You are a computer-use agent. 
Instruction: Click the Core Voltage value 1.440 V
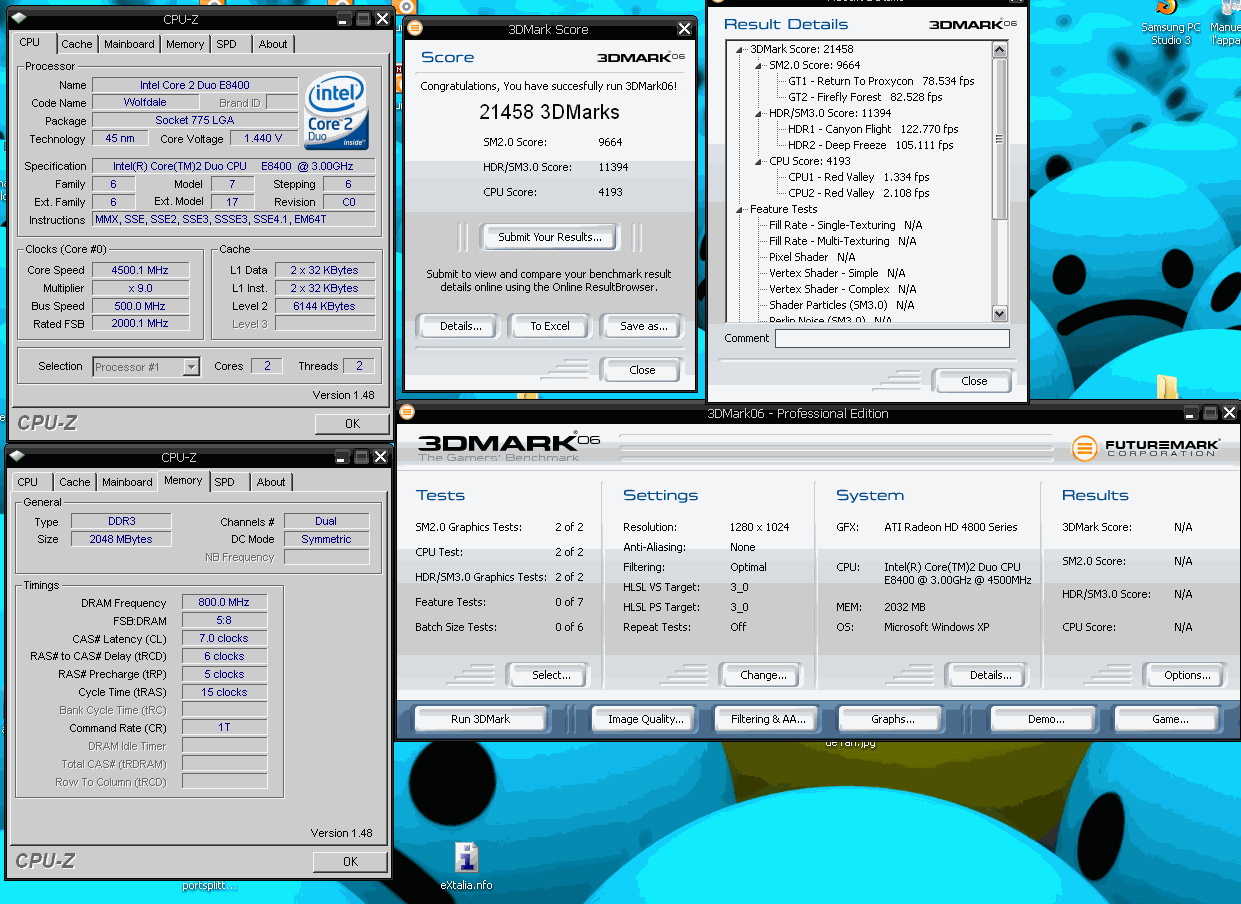coord(264,139)
